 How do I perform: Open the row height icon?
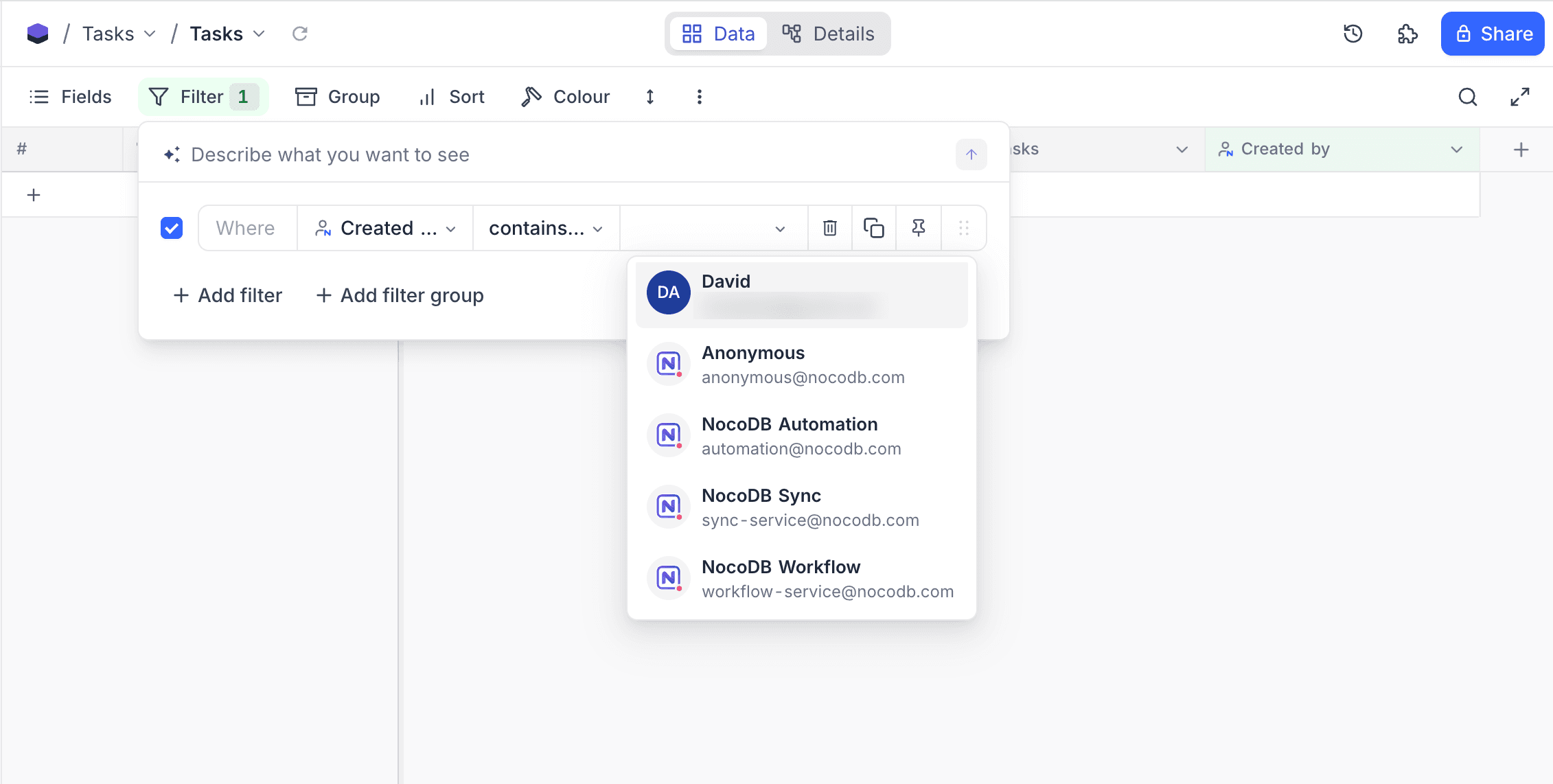click(x=650, y=97)
